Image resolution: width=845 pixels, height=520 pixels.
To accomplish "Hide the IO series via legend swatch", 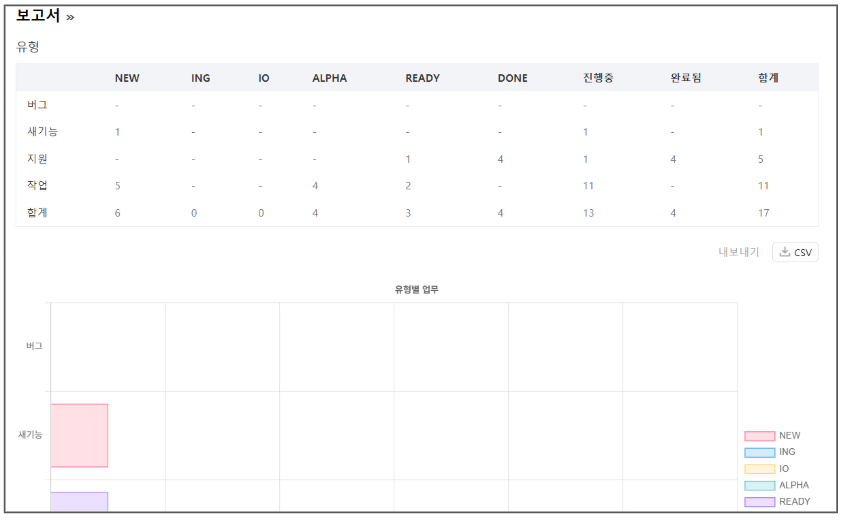I will (759, 469).
